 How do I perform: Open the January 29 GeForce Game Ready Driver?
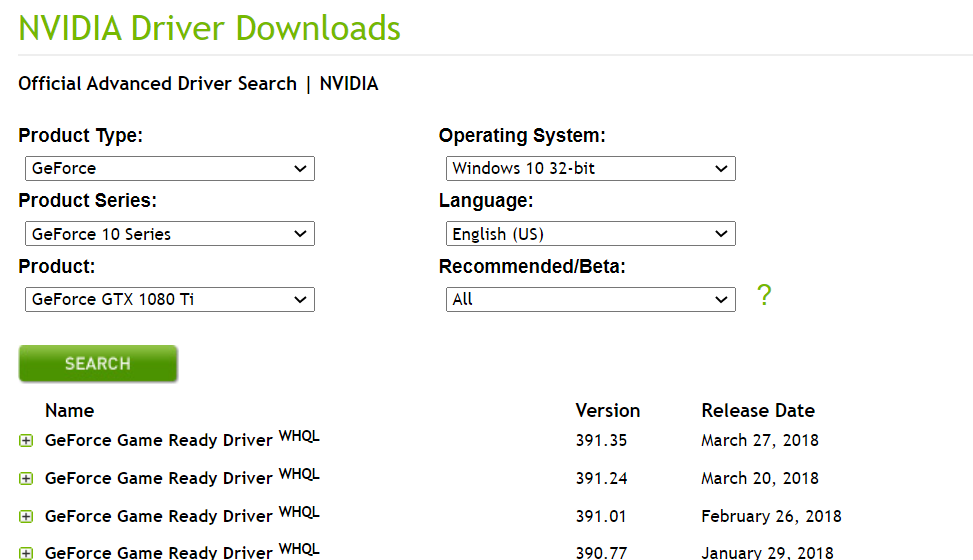coord(159,552)
